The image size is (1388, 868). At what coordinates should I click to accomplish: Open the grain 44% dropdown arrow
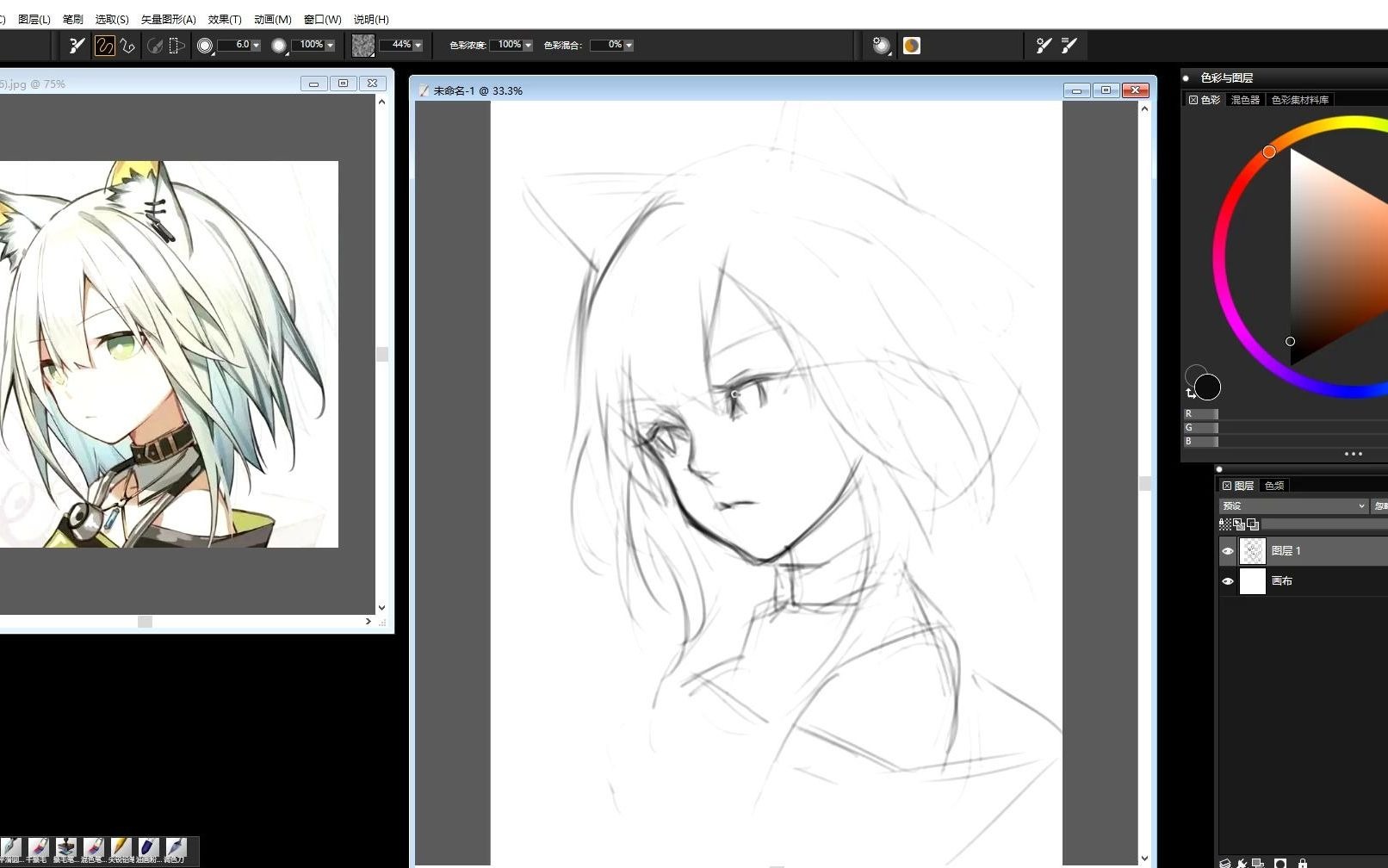pos(418,46)
